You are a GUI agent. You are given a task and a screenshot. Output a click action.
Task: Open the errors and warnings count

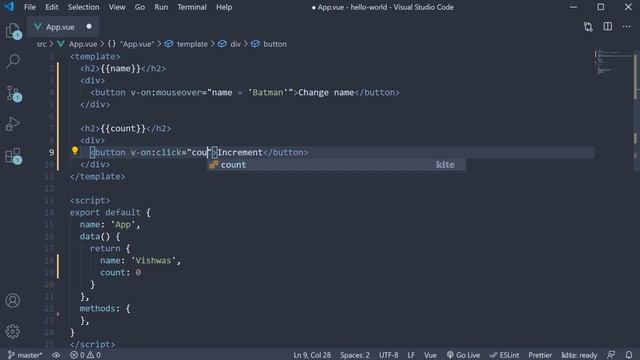coord(85,355)
